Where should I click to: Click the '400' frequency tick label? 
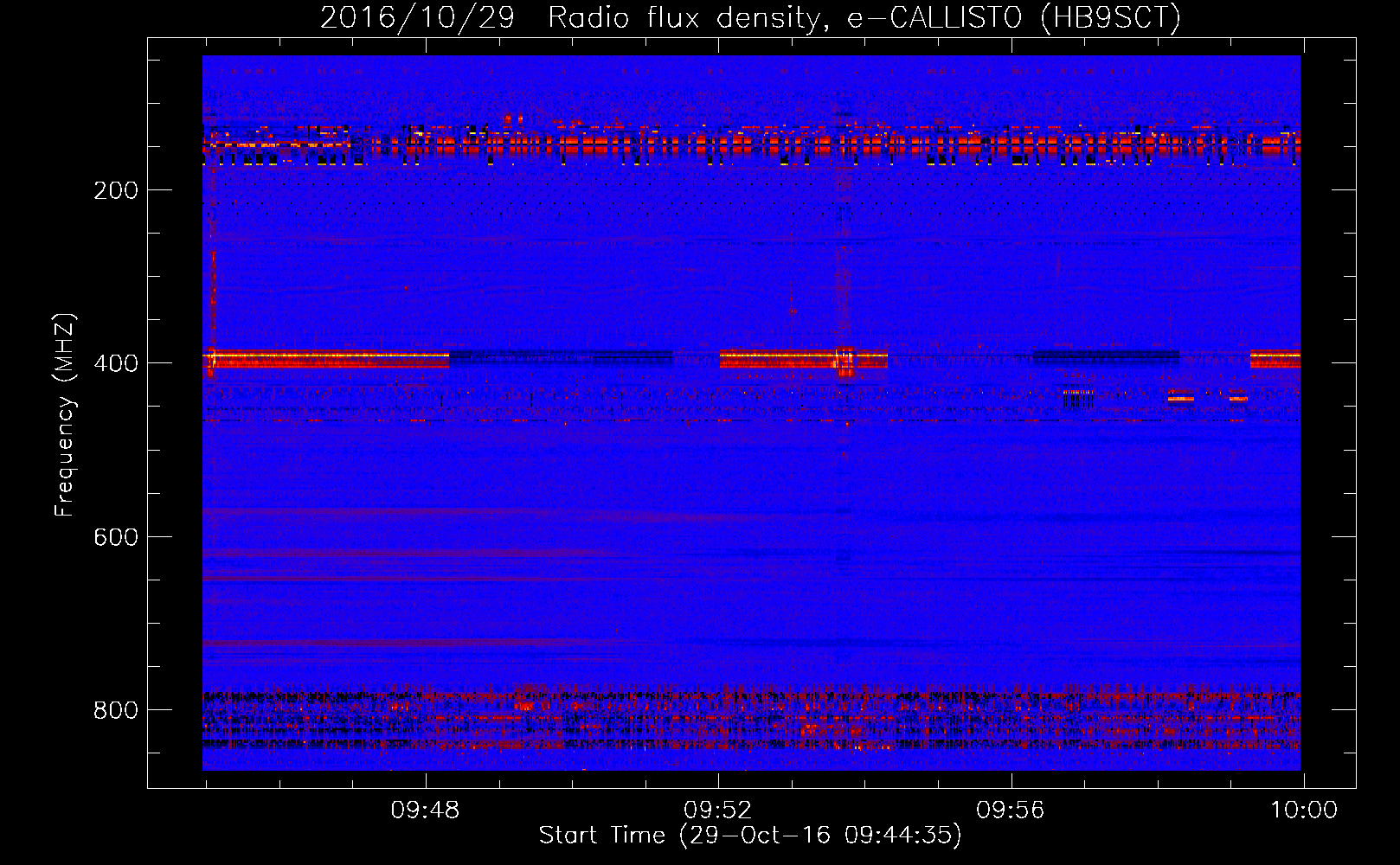[116, 363]
